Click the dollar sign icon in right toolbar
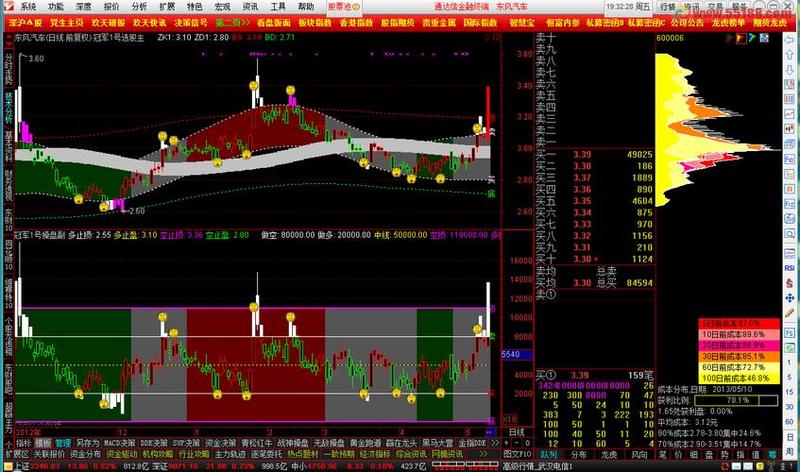 point(789,283)
